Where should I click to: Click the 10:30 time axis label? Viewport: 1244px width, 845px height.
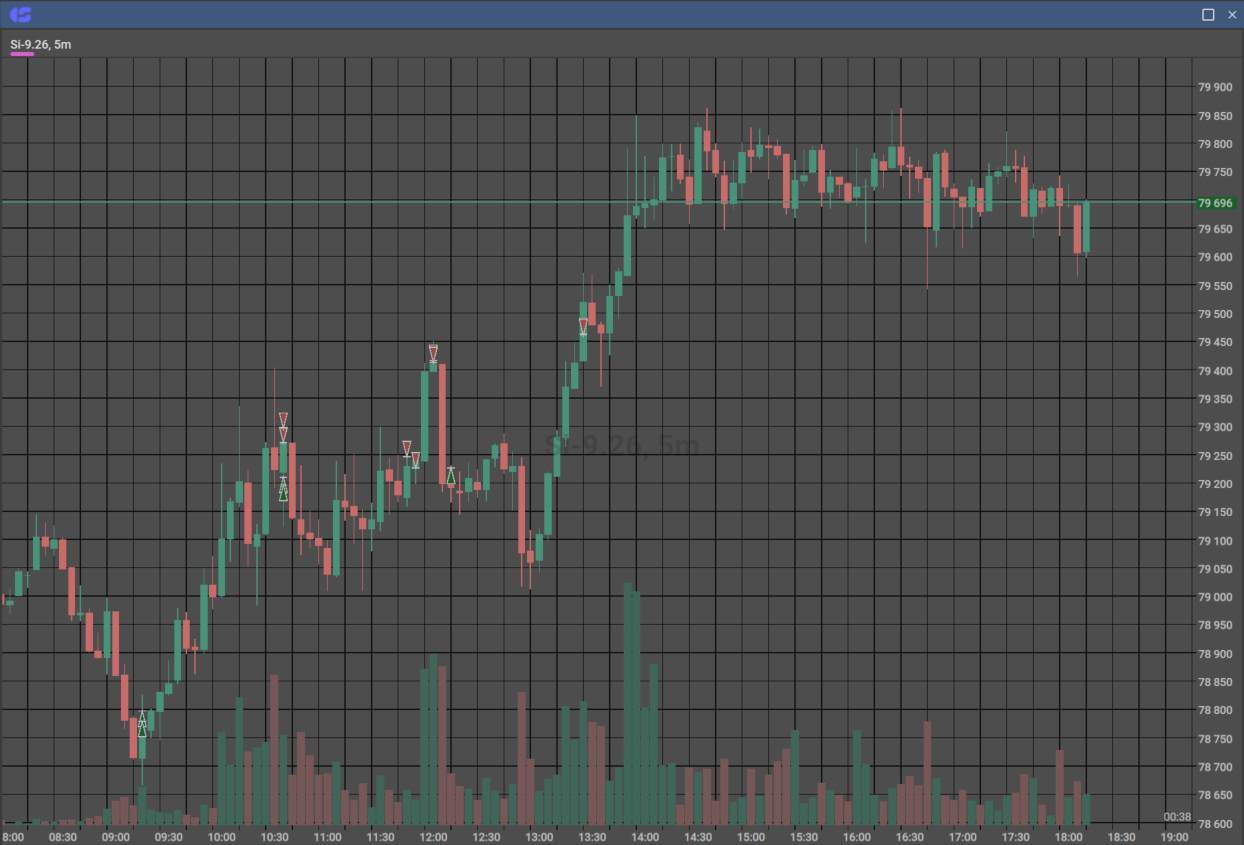274,837
